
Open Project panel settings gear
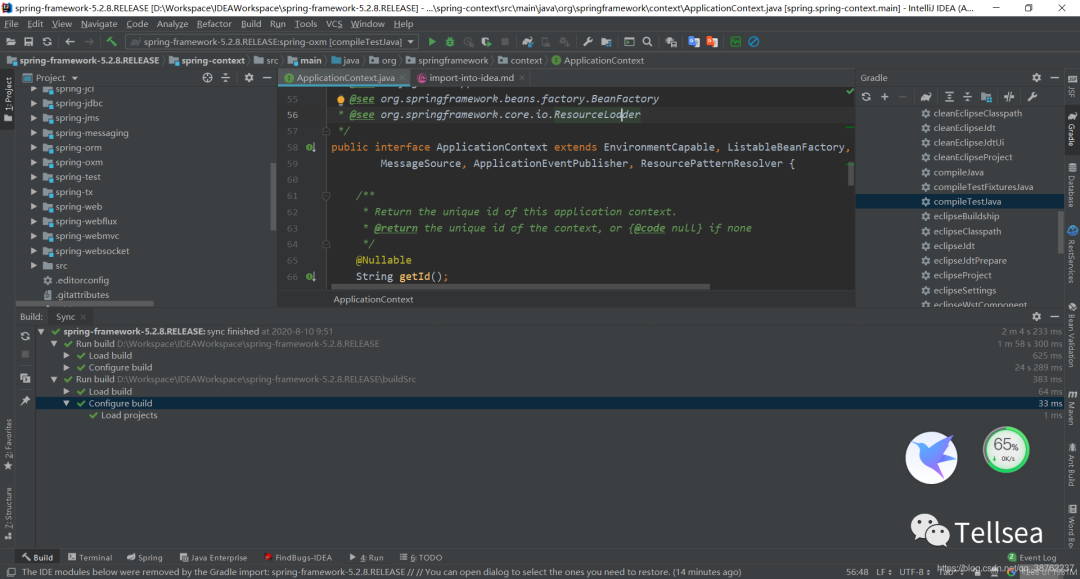coord(248,78)
